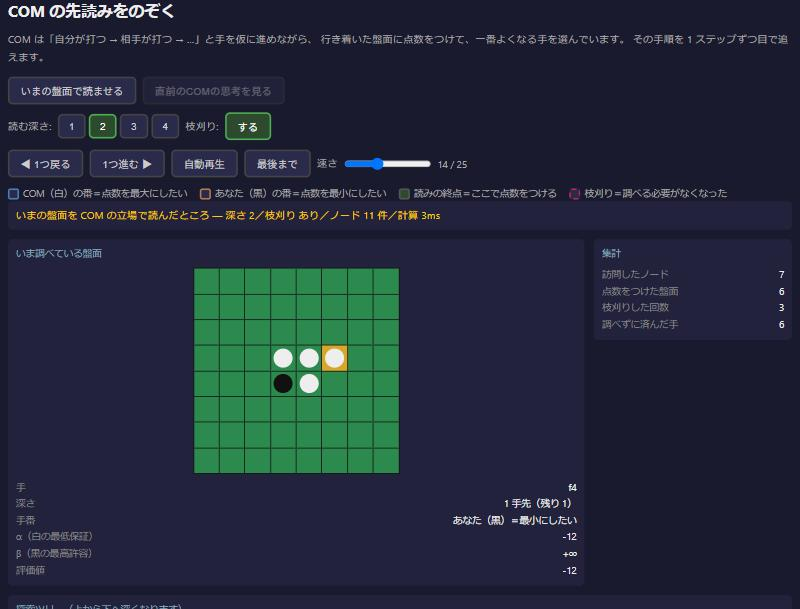This screenshot has height=609, width=800.
Task: Click the depth value 1 手先（残り 1）
Action: (540, 504)
